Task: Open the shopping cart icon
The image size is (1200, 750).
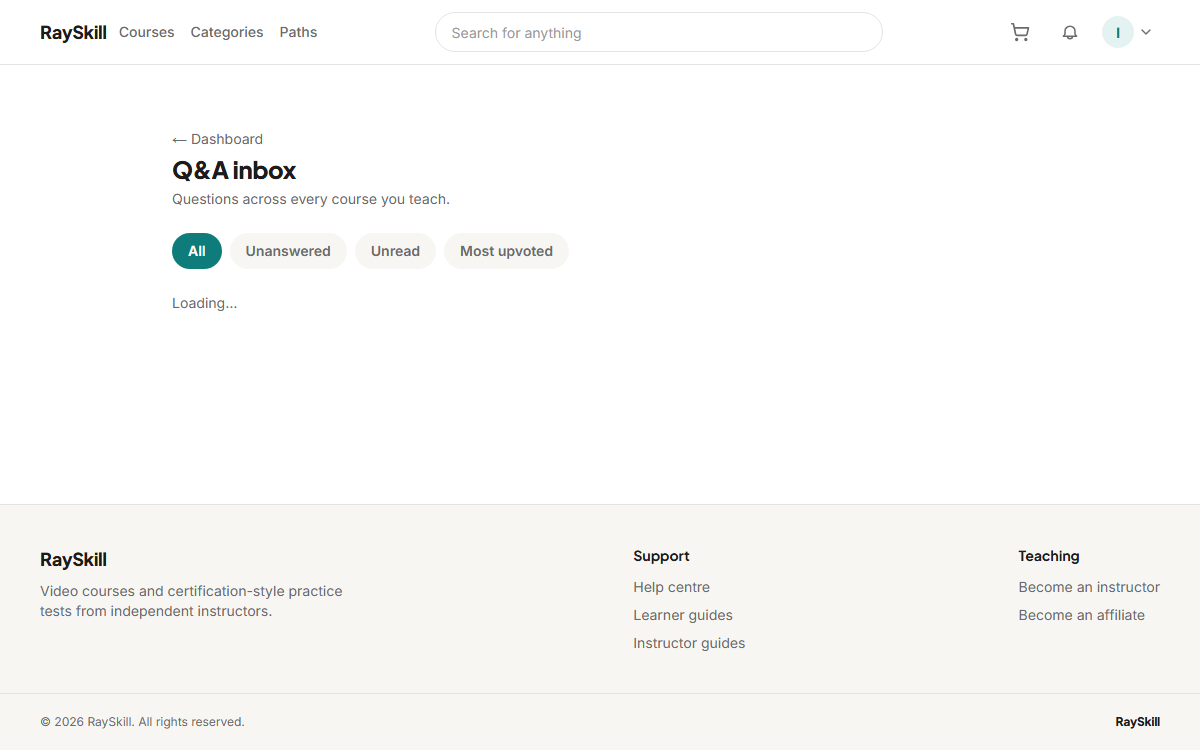Action: 1020,32
